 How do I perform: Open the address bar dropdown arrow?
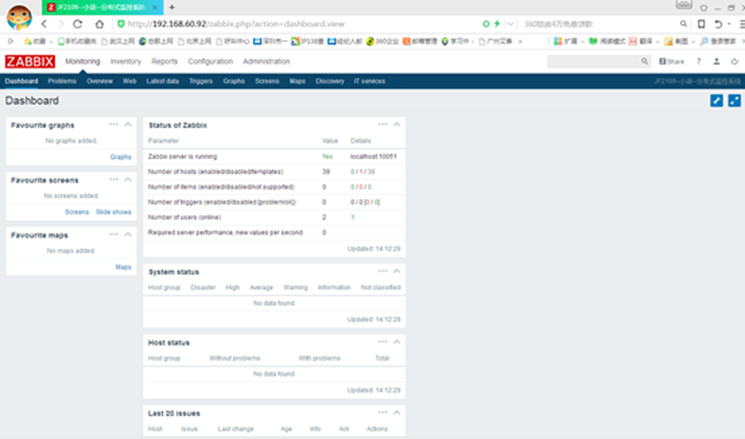pos(510,24)
